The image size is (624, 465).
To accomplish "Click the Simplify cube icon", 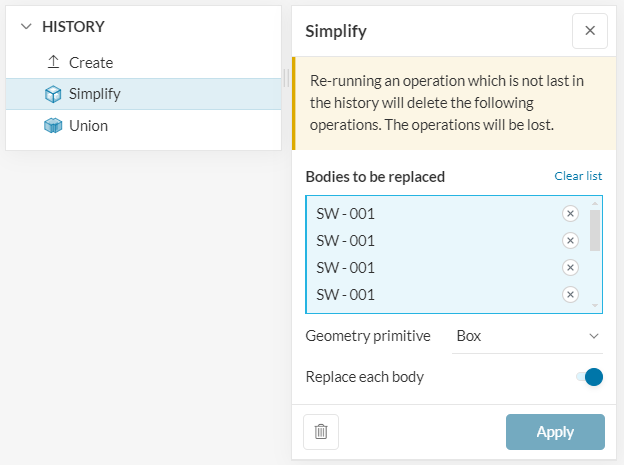I will click(54, 94).
